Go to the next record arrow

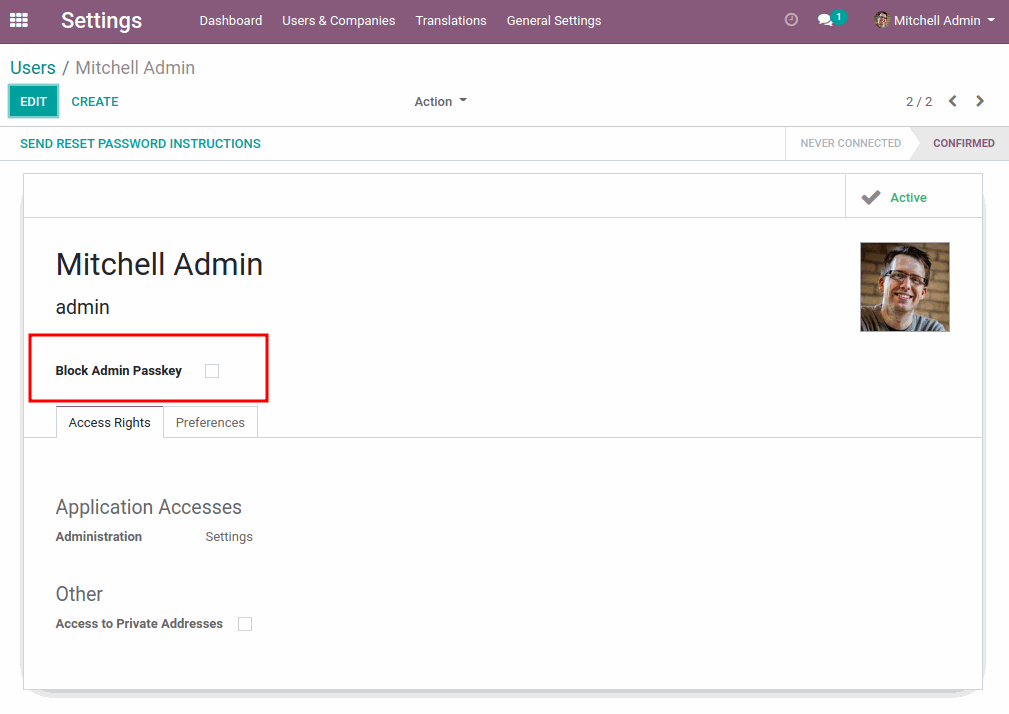(x=980, y=101)
